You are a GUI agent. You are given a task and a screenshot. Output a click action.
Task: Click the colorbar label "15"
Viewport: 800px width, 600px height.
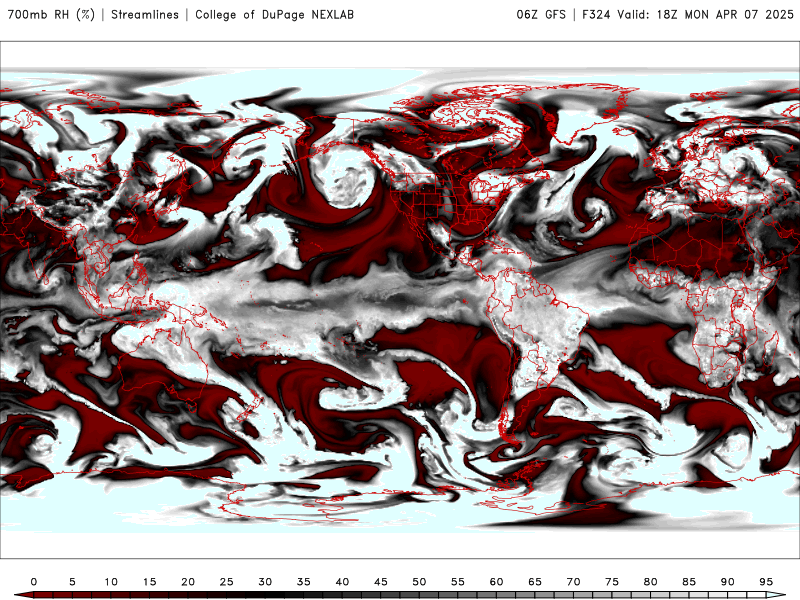[149, 582]
